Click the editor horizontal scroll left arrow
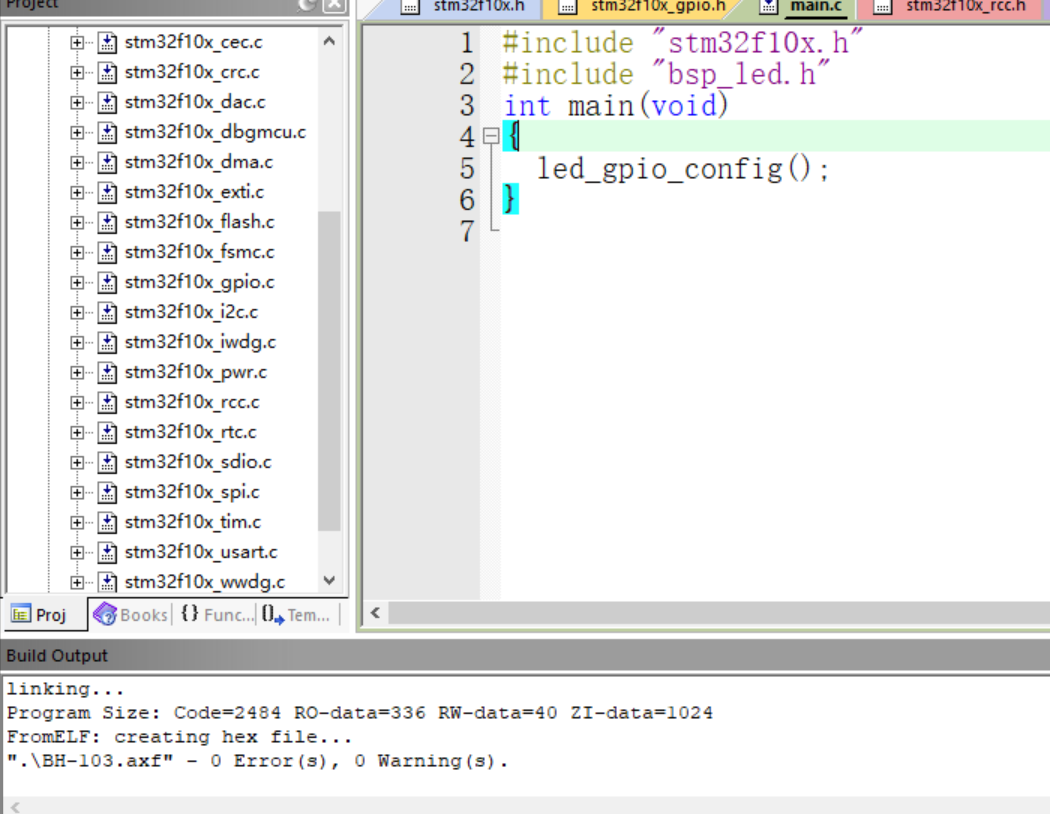 point(375,613)
